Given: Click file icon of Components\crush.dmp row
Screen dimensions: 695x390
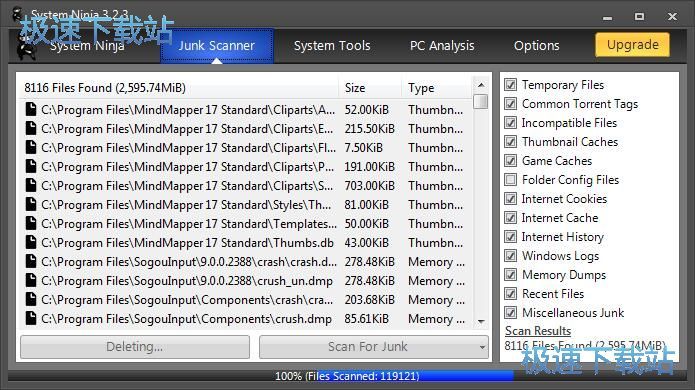Looking at the screenshot, I should pyautogui.click(x=31, y=319).
